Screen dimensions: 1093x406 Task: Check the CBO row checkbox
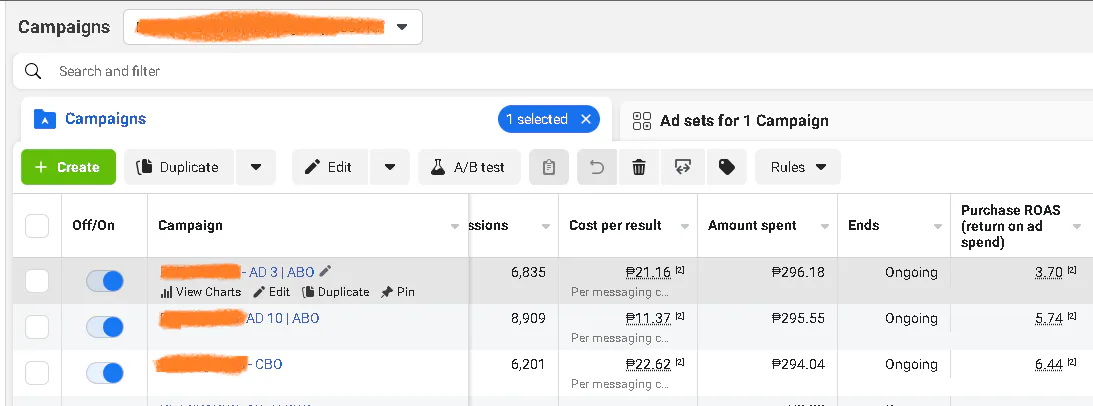[x=37, y=373]
